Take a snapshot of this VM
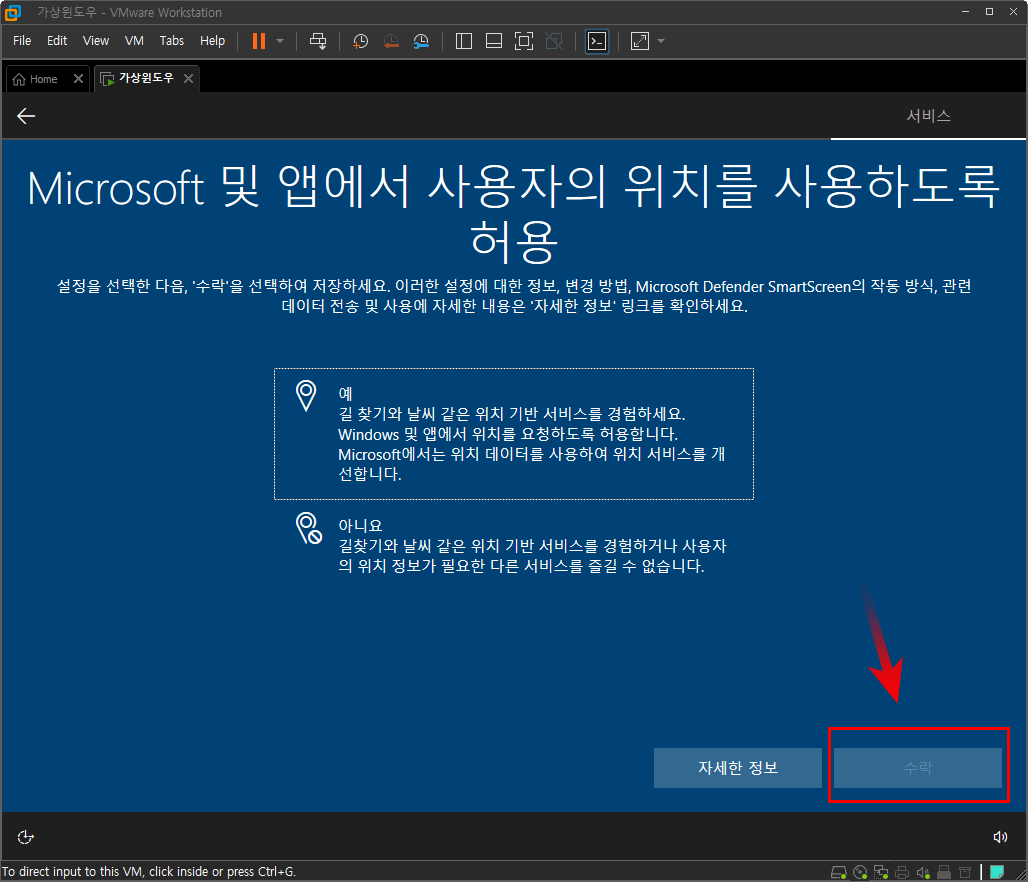This screenshot has width=1028, height=882. (360, 41)
